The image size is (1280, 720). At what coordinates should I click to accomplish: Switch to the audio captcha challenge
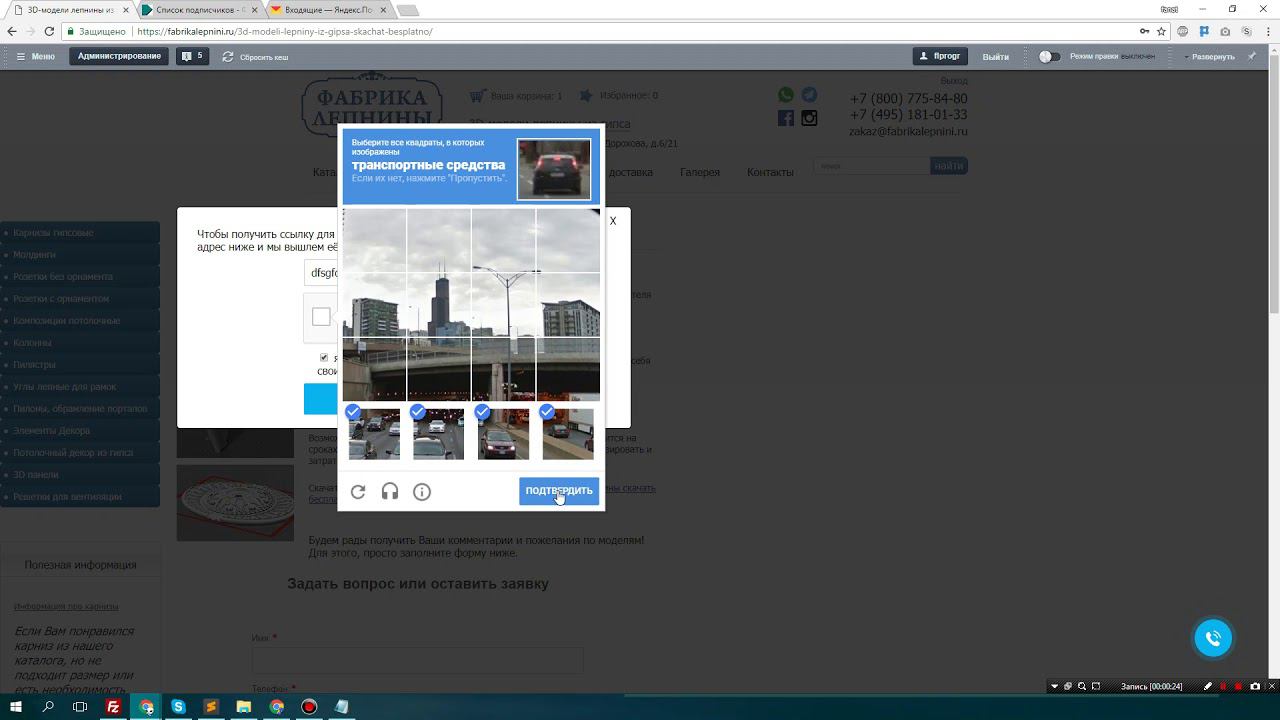(390, 491)
